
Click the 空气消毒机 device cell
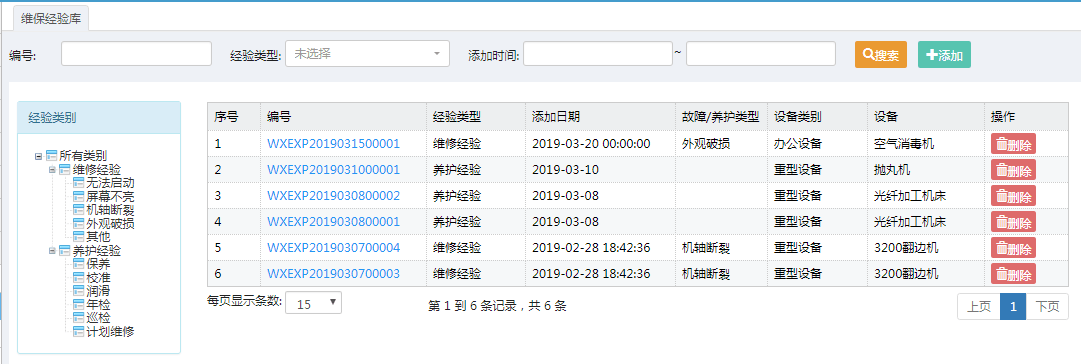click(925, 144)
